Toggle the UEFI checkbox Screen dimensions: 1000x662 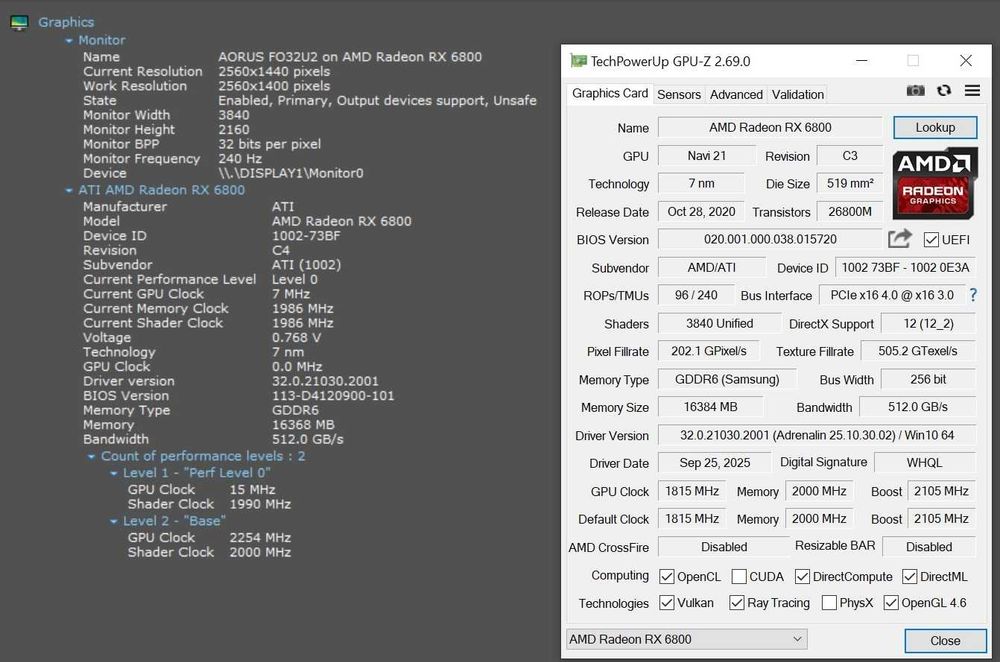[x=931, y=240]
